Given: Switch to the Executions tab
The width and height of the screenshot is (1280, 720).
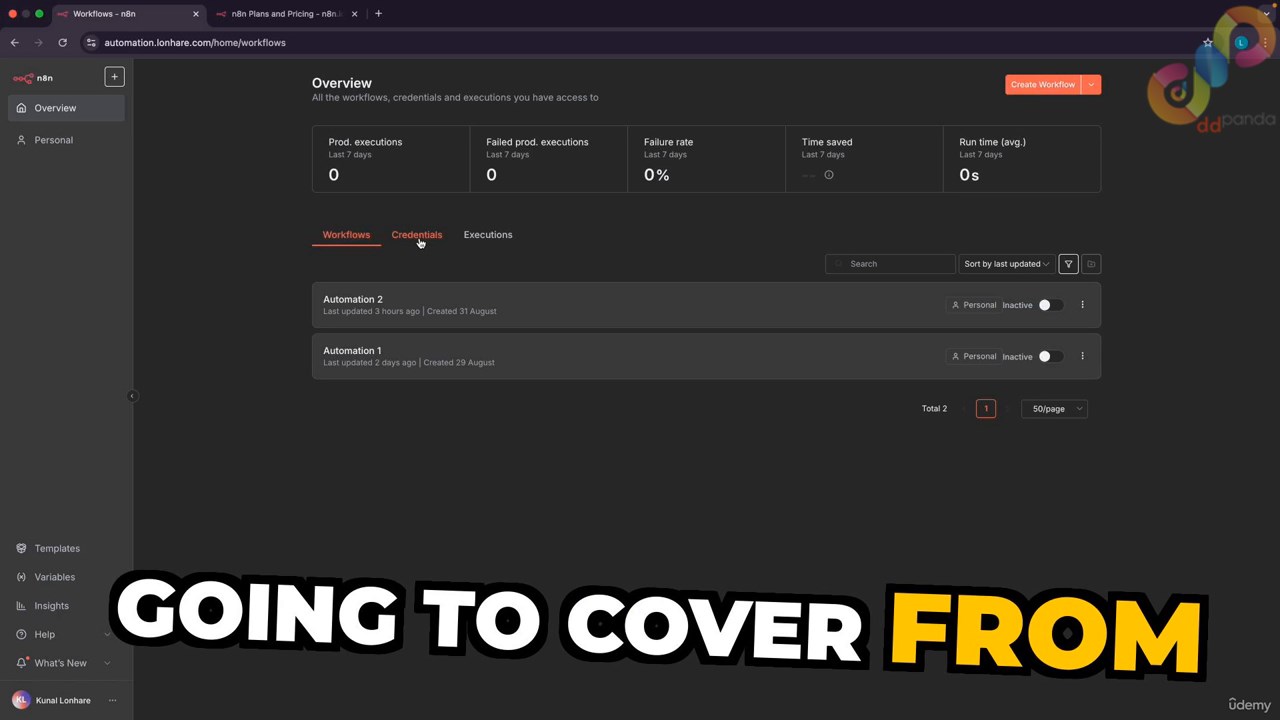Looking at the screenshot, I should [488, 235].
